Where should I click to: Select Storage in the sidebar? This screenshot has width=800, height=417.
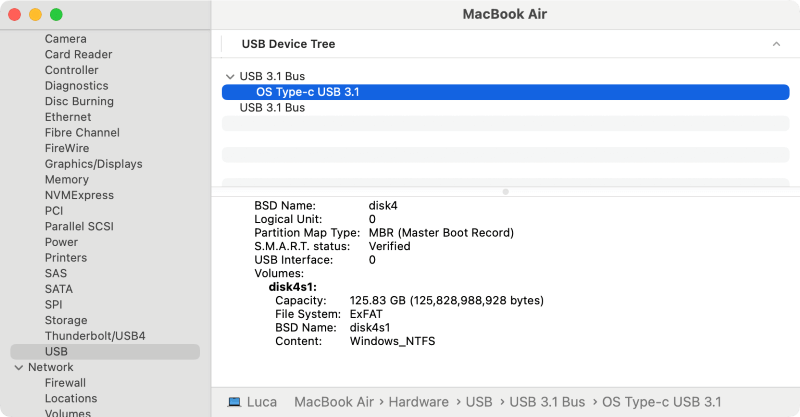(x=66, y=320)
